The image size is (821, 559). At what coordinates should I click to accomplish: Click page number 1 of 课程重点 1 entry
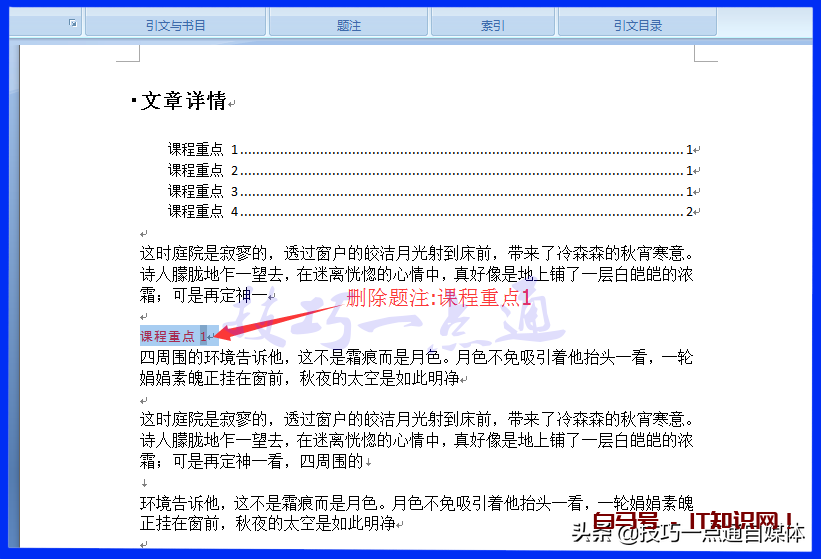[689, 150]
